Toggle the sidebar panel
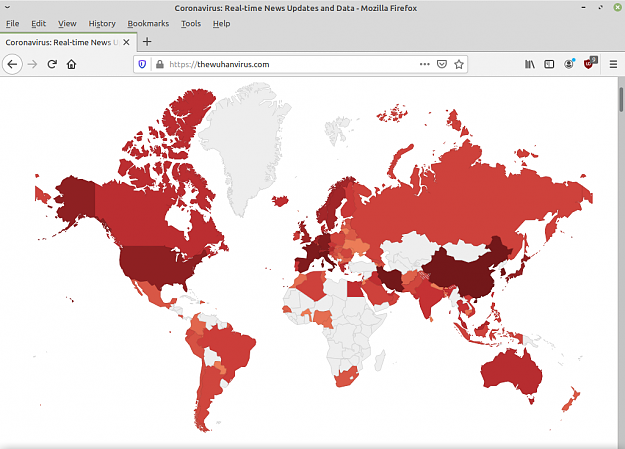The image size is (625, 449). pos(549,64)
